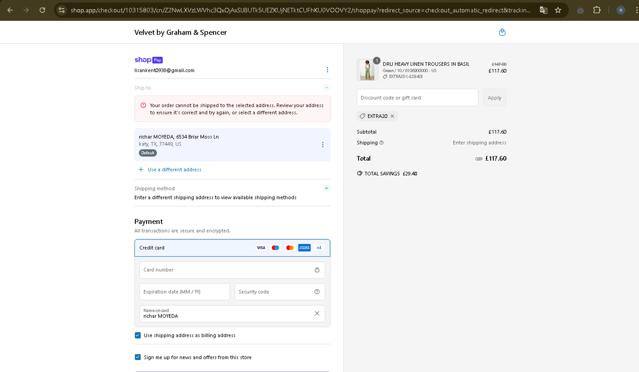
Task: Apply the discount code
Action: coord(495,98)
